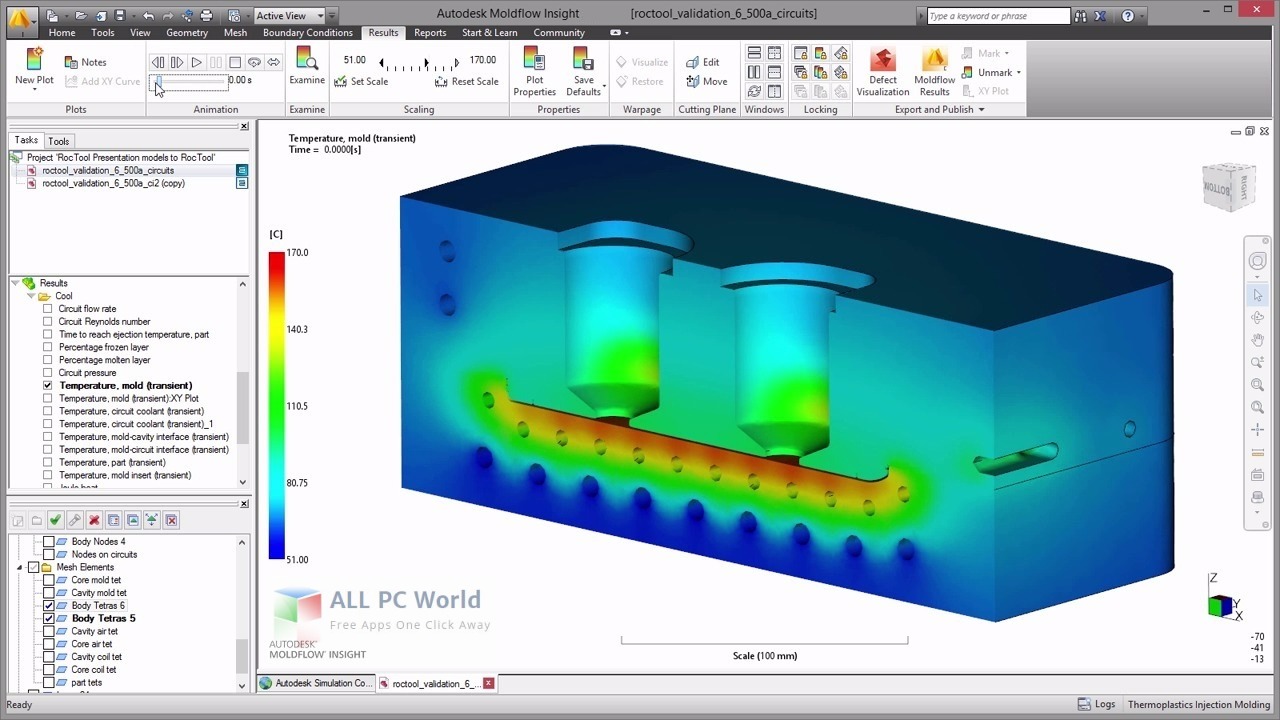Switch to the Autodesk Simulation tab at bottom

tap(317, 683)
